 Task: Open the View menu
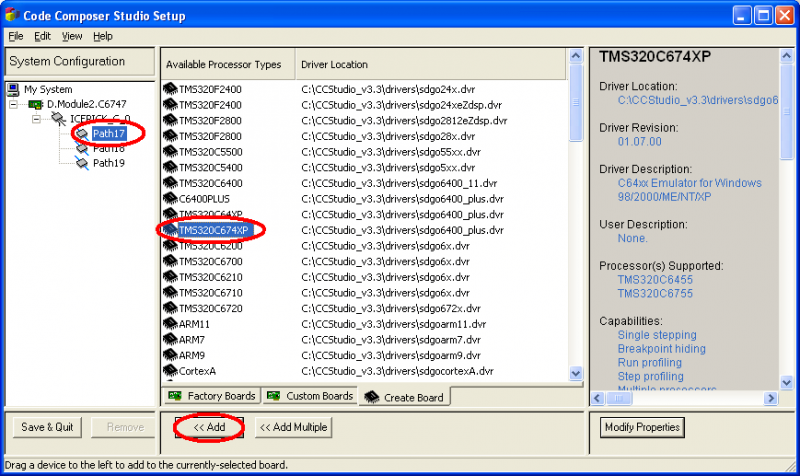point(72,36)
